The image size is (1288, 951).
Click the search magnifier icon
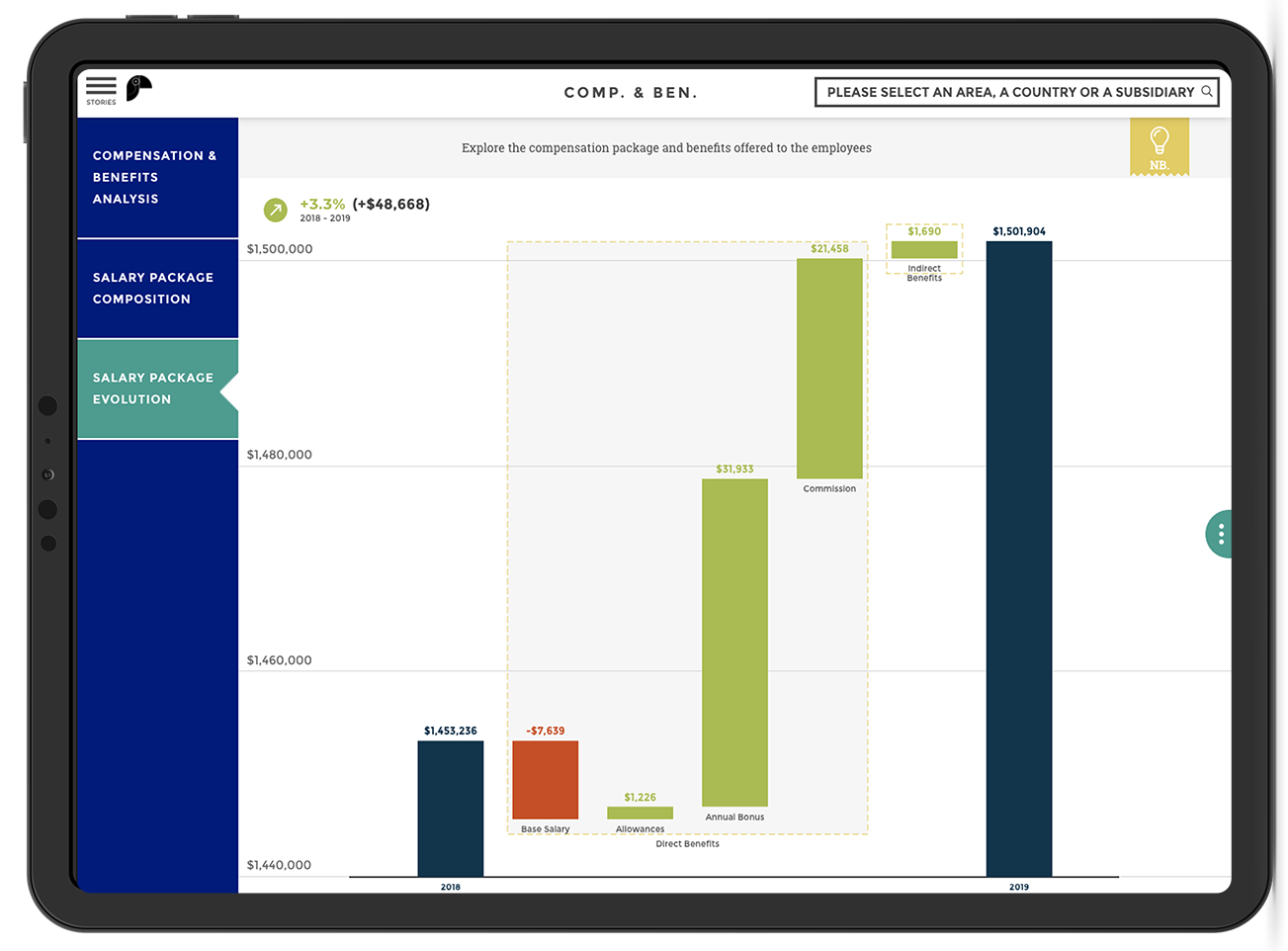click(1206, 92)
